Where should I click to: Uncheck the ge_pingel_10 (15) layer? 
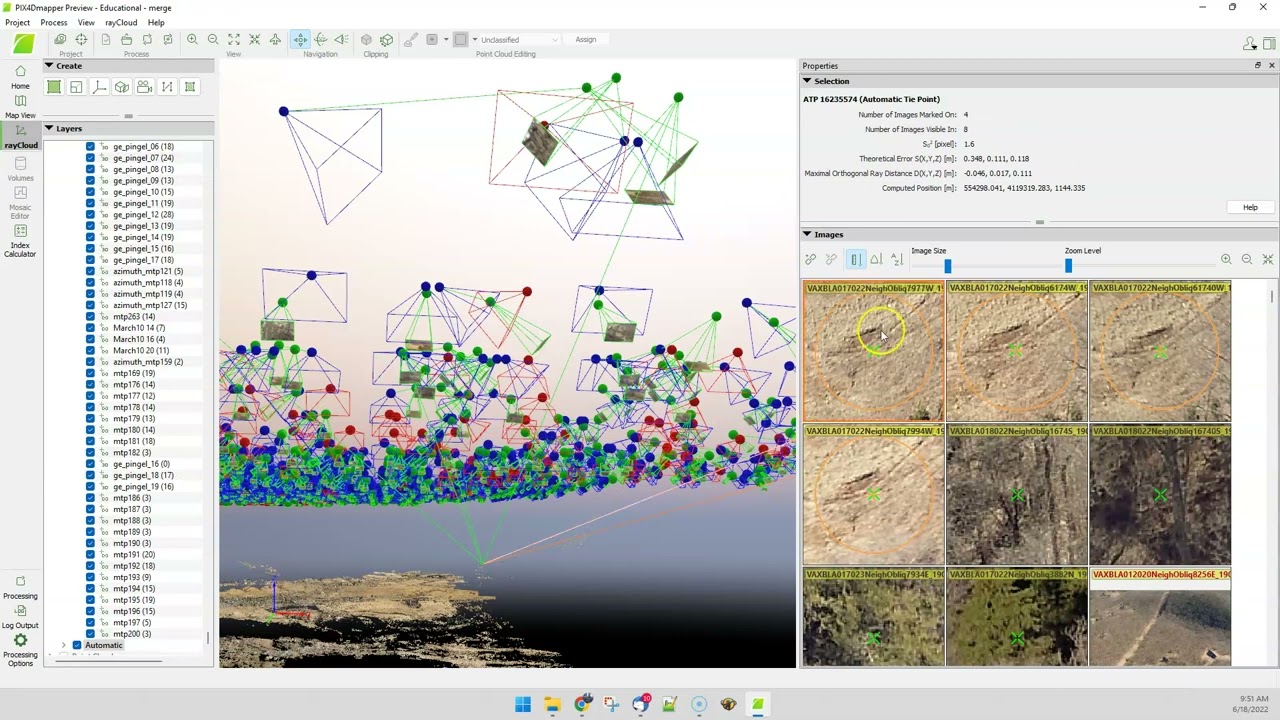(90, 192)
